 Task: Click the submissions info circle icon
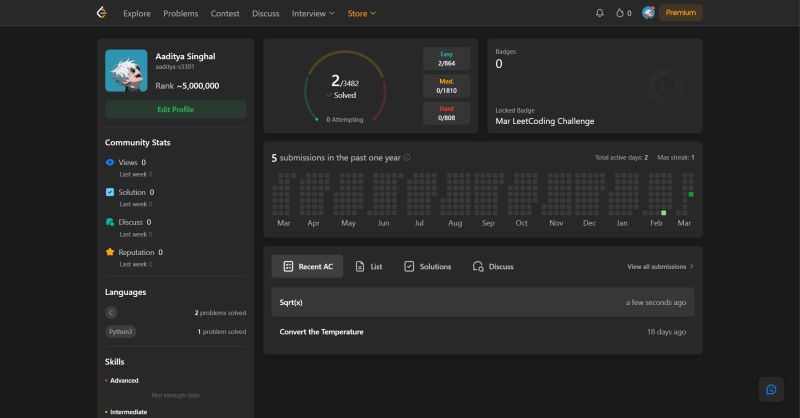[x=407, y=157]
